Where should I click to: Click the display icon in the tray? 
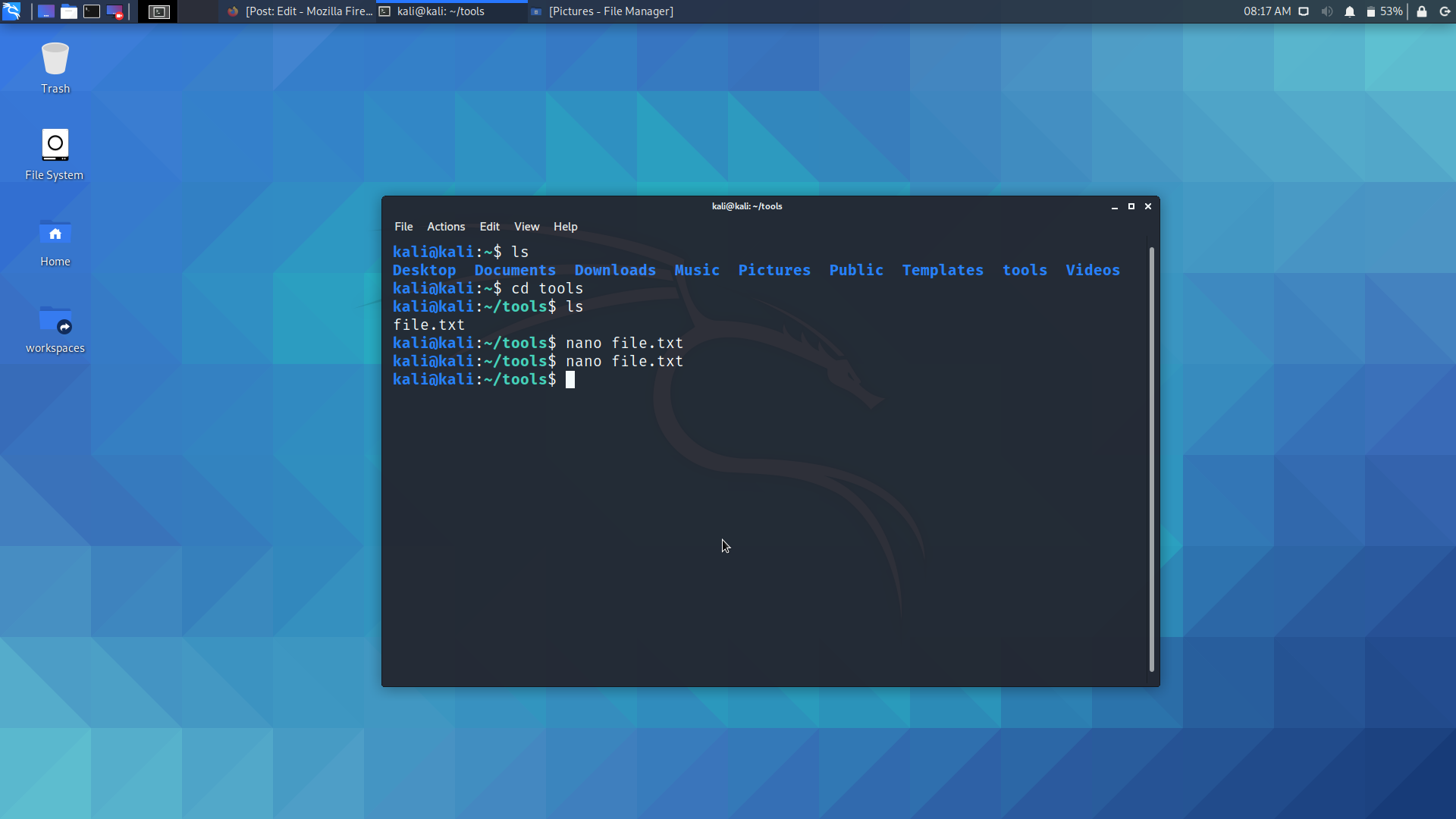tap(1304, 11)
